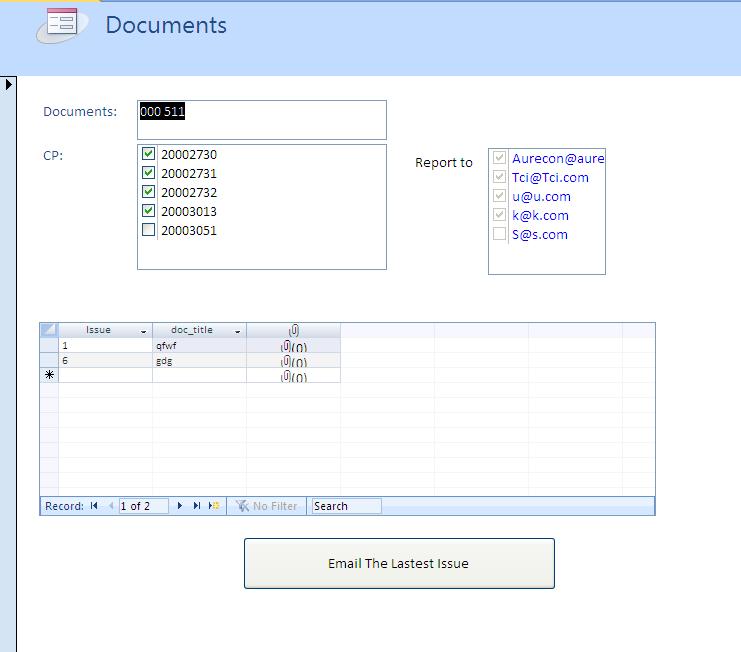Go to first record in navigation bar
The height and width of the screenshot is (652, 741).
tap(94, 506)
